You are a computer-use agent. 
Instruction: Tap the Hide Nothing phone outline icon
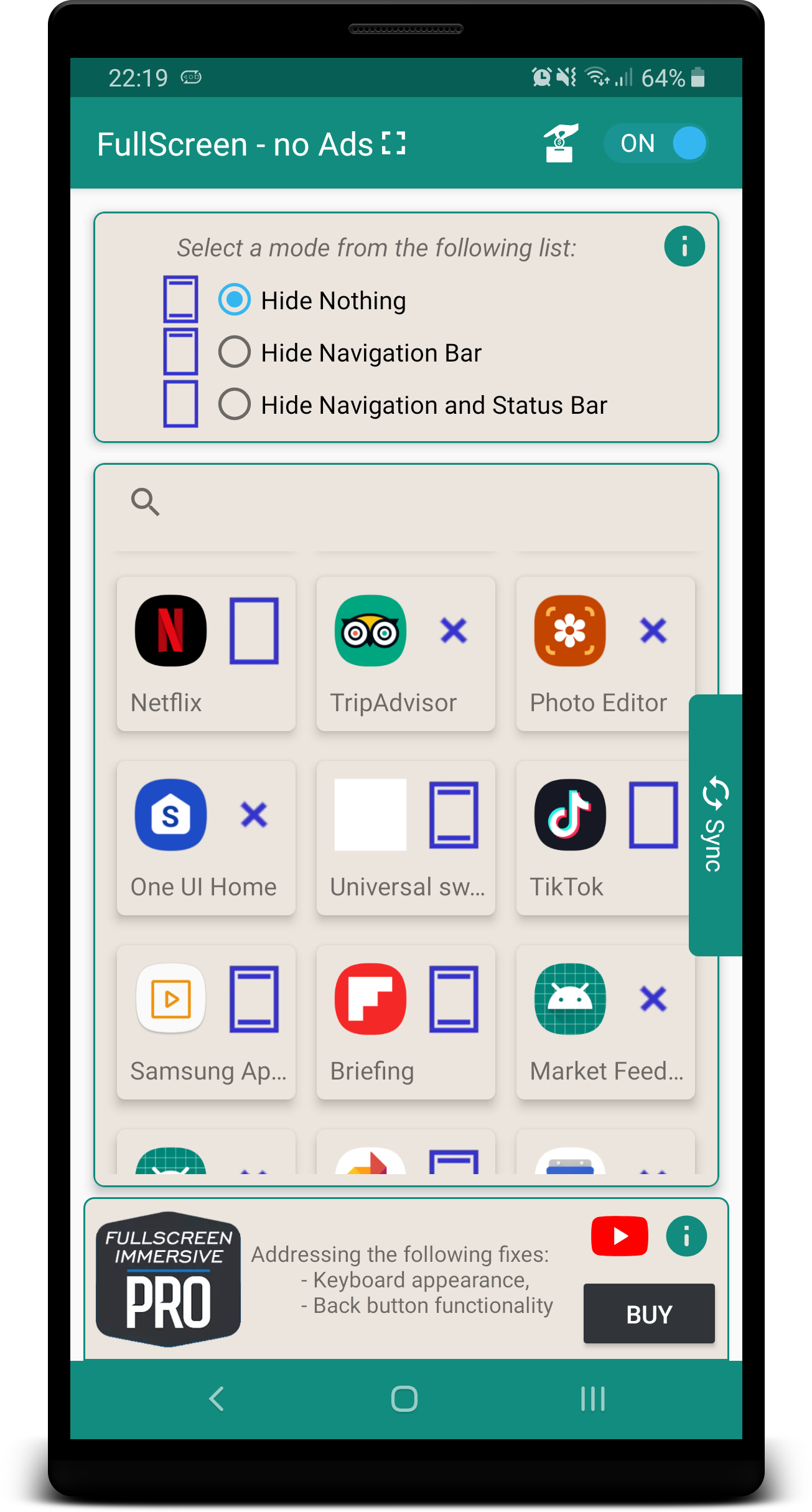tap(180, 300)
